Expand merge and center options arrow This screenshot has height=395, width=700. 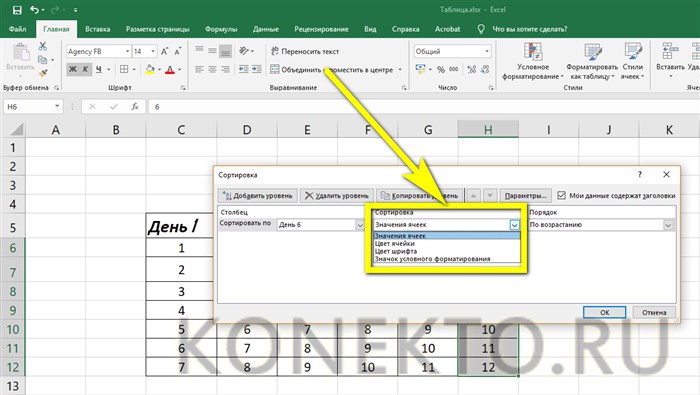click(x=400, y=70)
